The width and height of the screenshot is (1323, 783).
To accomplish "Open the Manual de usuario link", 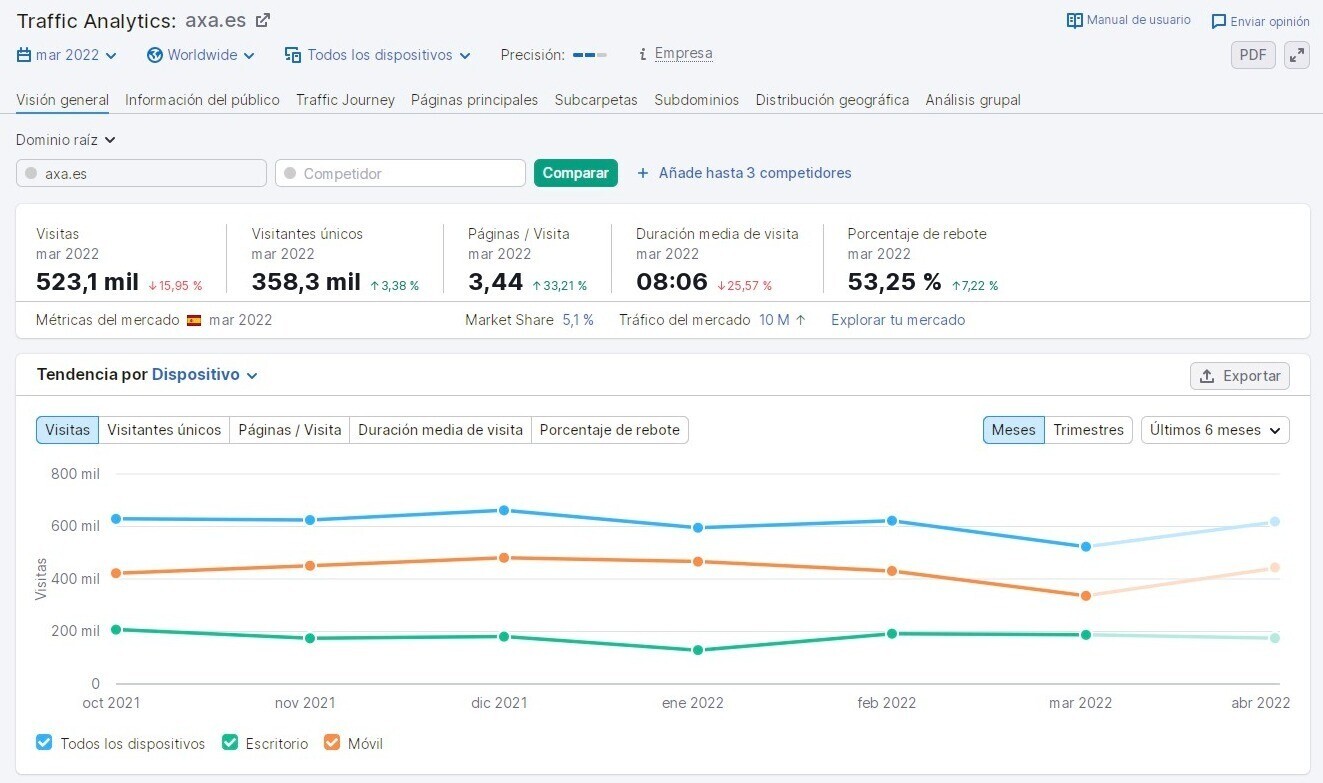I will (x=1139, y=20).
